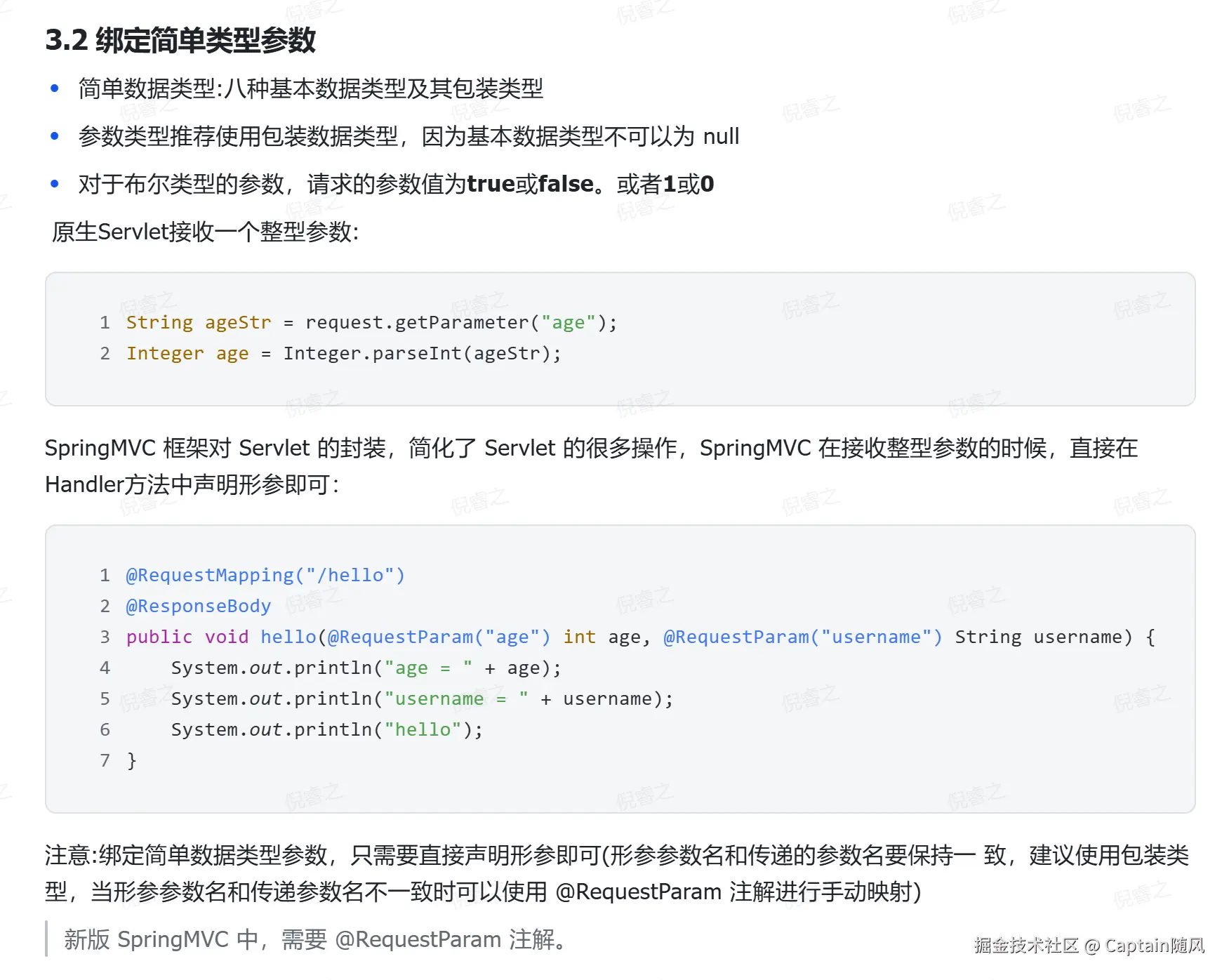Click the closing brace on line 7
The width and height of the screenshot is (1229, 980).
131,761
